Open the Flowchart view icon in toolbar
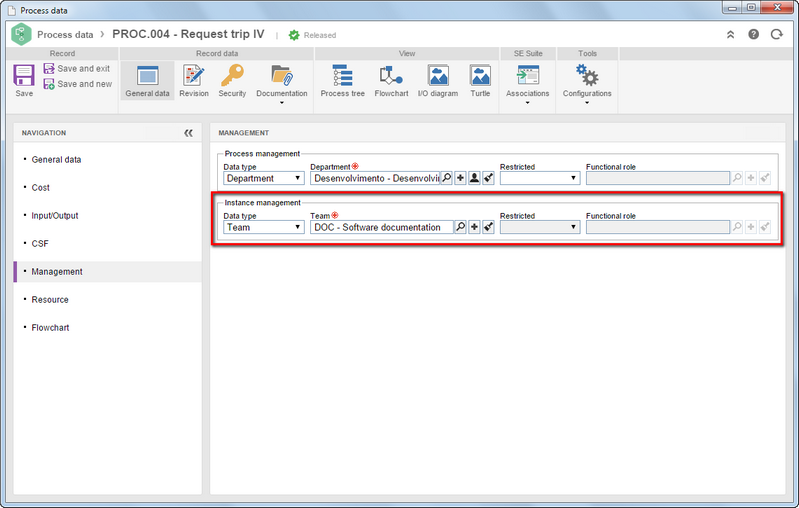 (391, 81)
